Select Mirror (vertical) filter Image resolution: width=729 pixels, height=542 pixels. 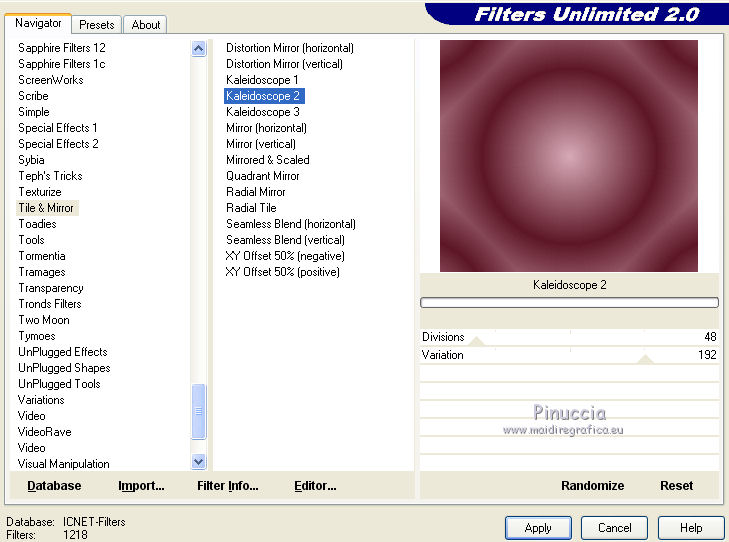pyautogui.click(x=261, y=144)
